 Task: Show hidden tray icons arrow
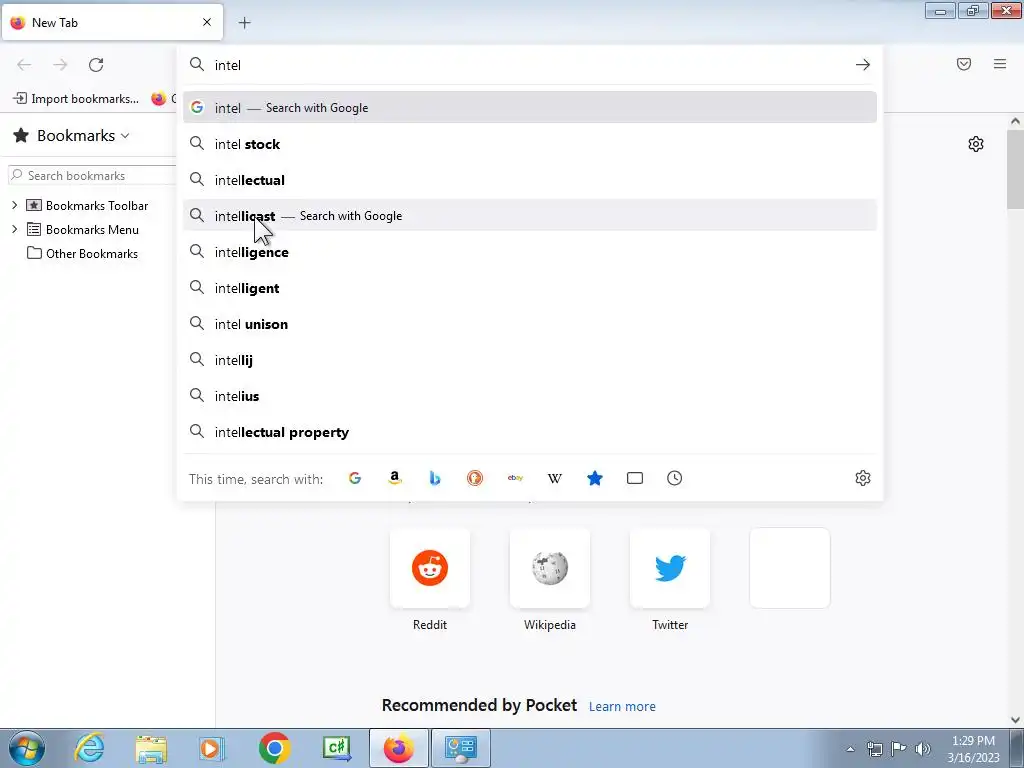point(850,749)
